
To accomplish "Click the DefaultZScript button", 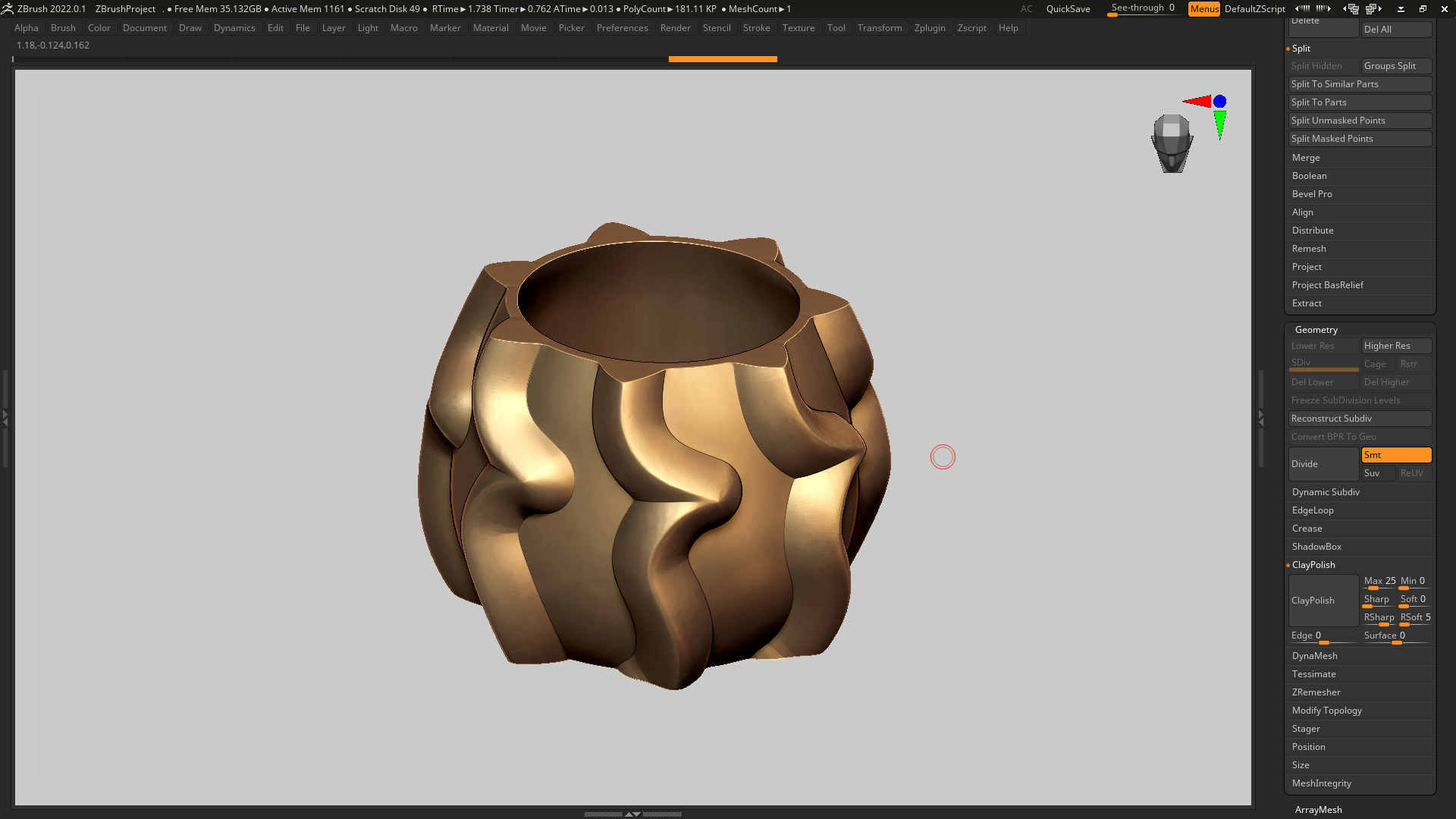I will (x=1254, y=9).
